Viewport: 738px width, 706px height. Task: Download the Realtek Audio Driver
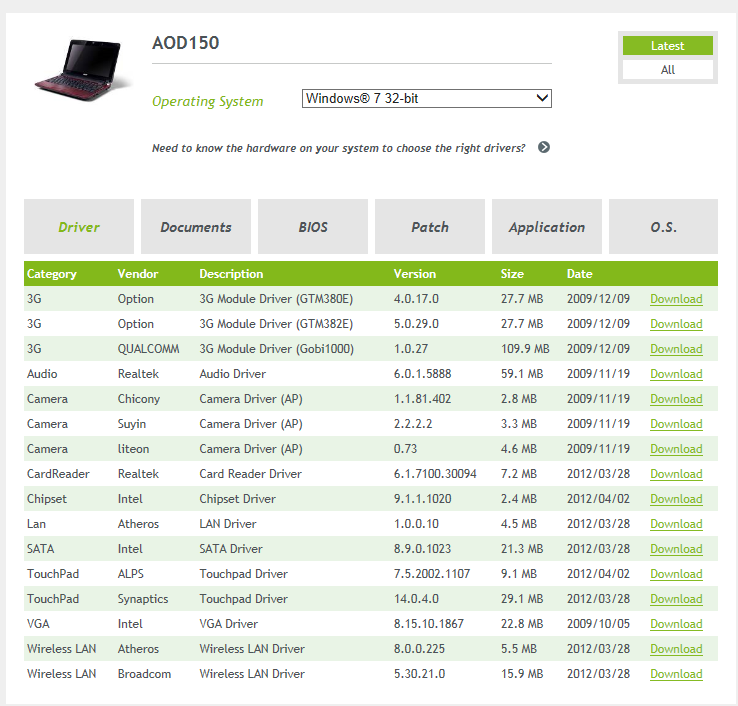(676, 374)
